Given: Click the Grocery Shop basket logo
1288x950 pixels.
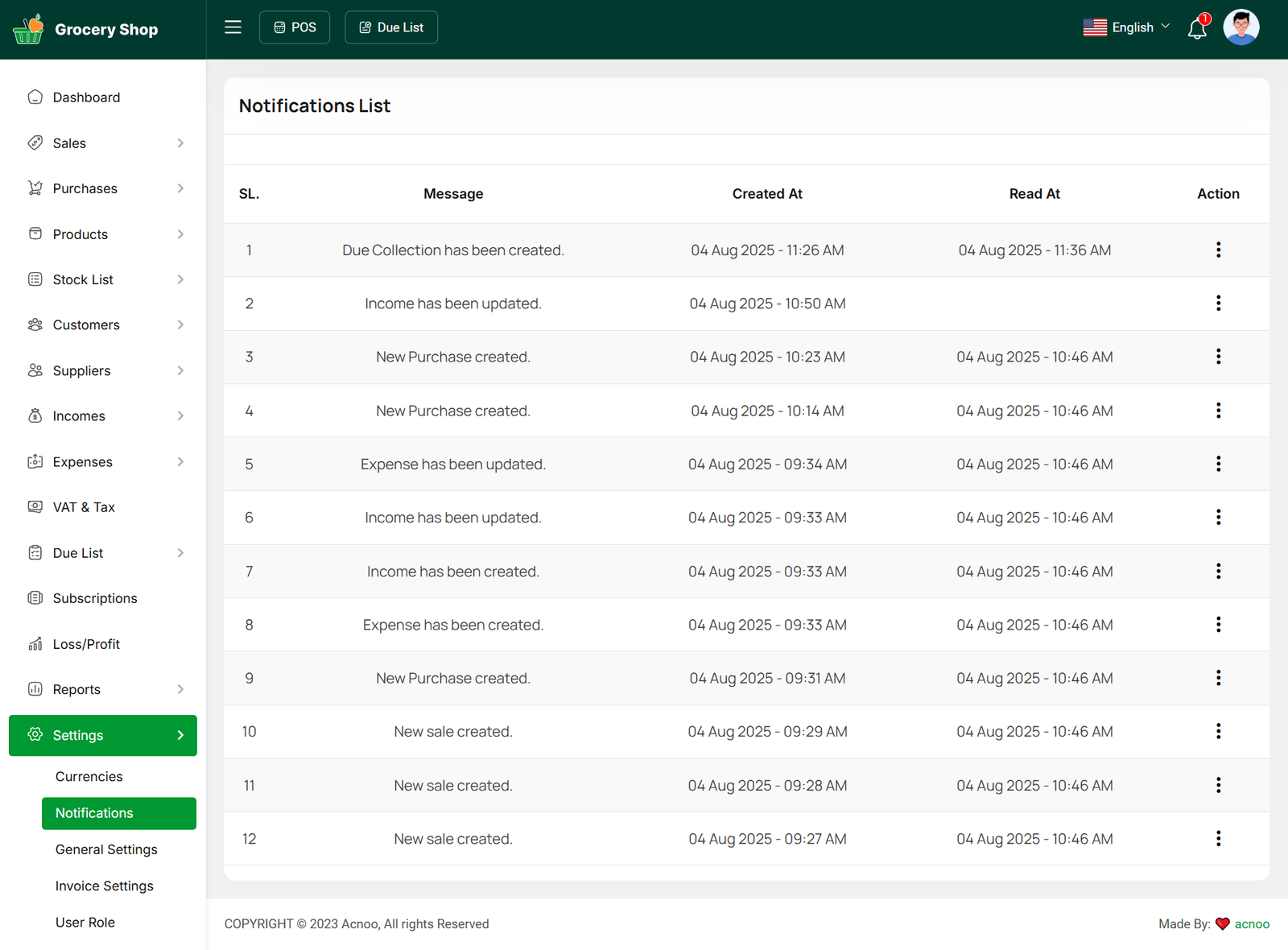Looking at the screenshot, I should 28,29.
